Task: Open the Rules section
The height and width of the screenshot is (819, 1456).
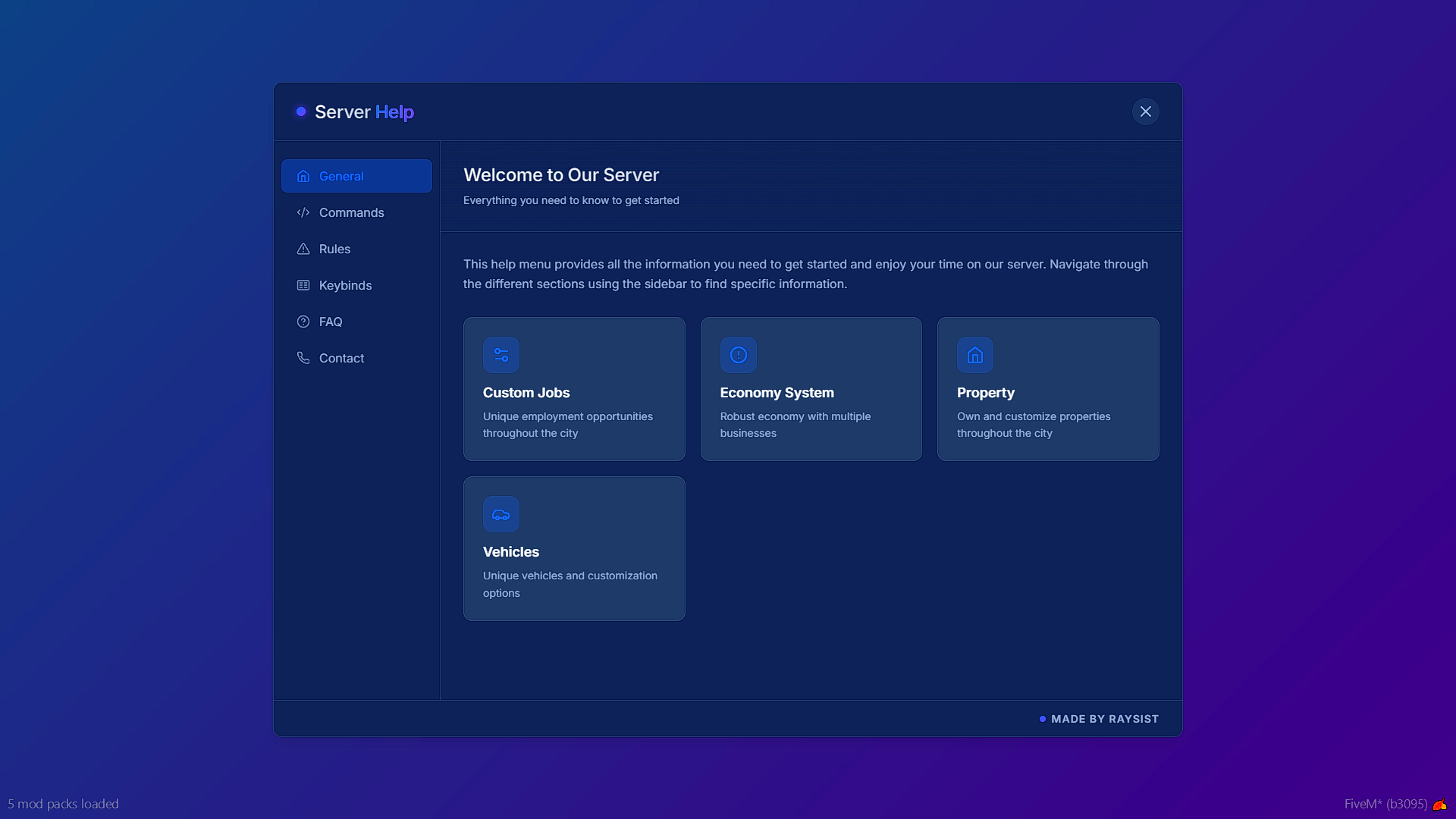Action: click(x=356, y=249)
